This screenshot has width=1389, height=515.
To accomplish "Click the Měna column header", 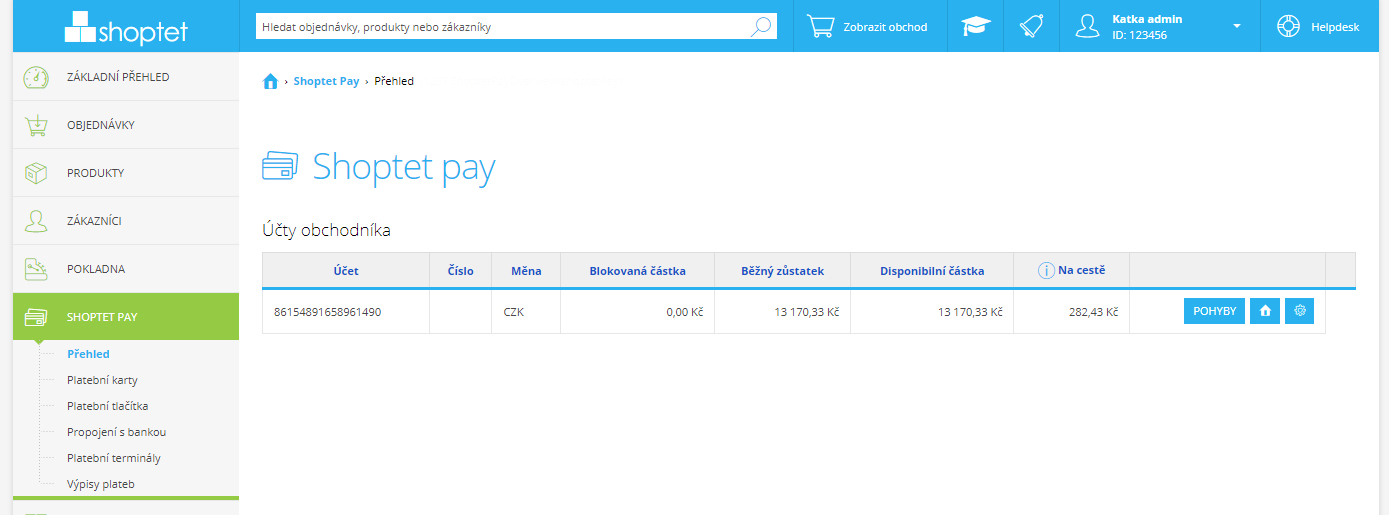I will (x=526, y=271).
